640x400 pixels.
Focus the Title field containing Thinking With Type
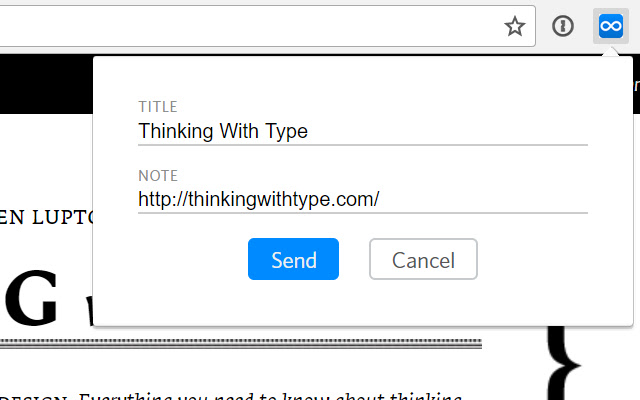362,131
